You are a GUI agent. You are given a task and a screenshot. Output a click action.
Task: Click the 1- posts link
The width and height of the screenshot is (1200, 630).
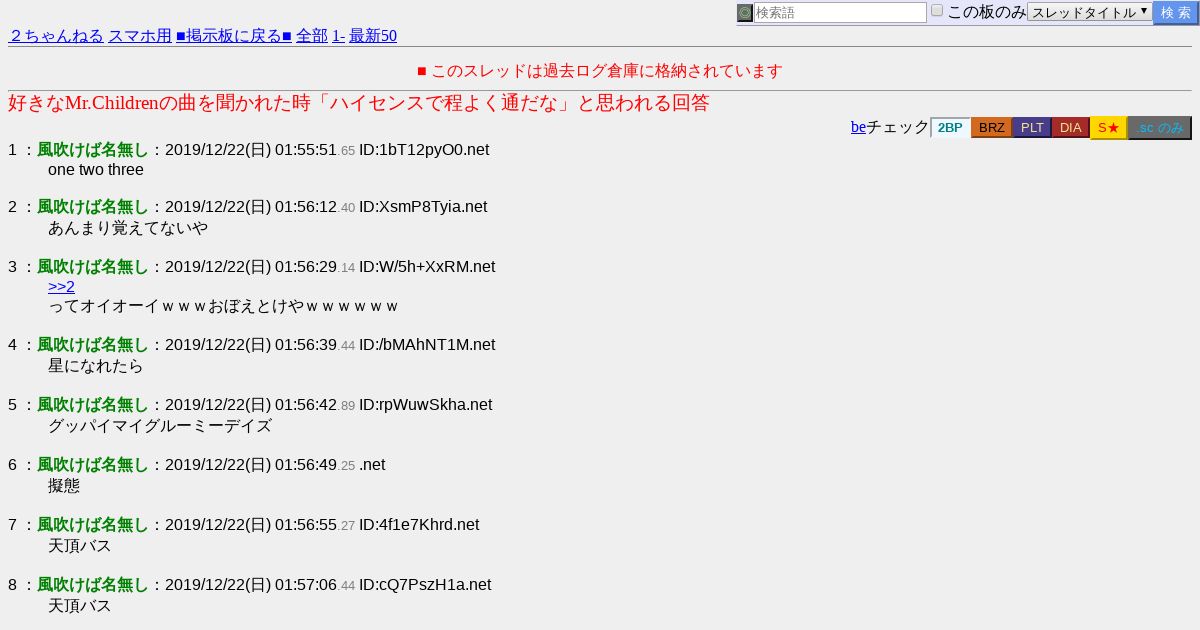click(x=338, y=36)
